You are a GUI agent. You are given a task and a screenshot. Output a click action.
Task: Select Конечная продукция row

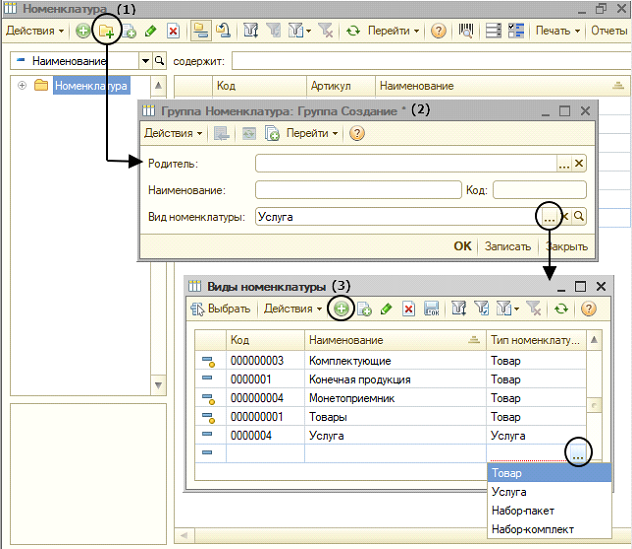click(390, 379)
